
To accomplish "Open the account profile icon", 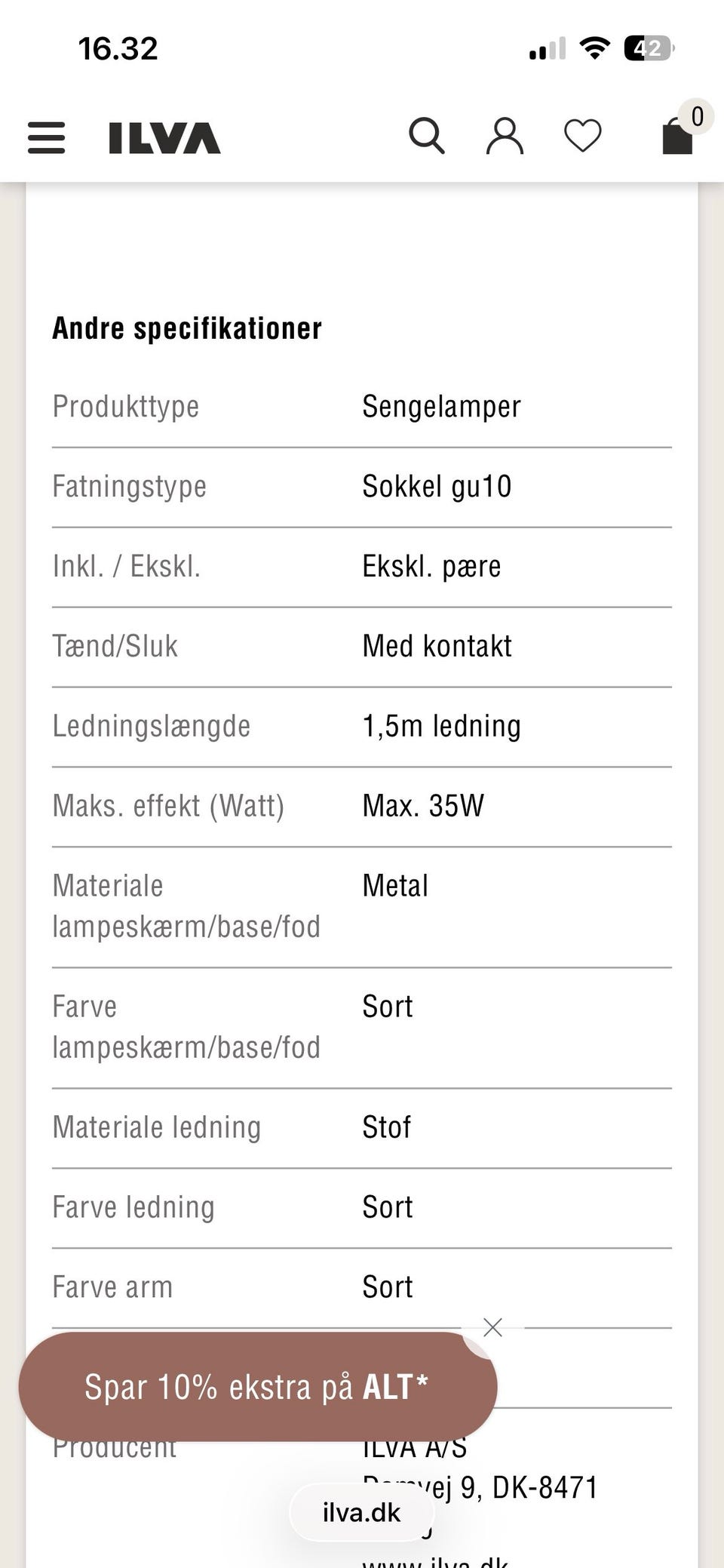I will pyautogui.click(x=505, y=137).
